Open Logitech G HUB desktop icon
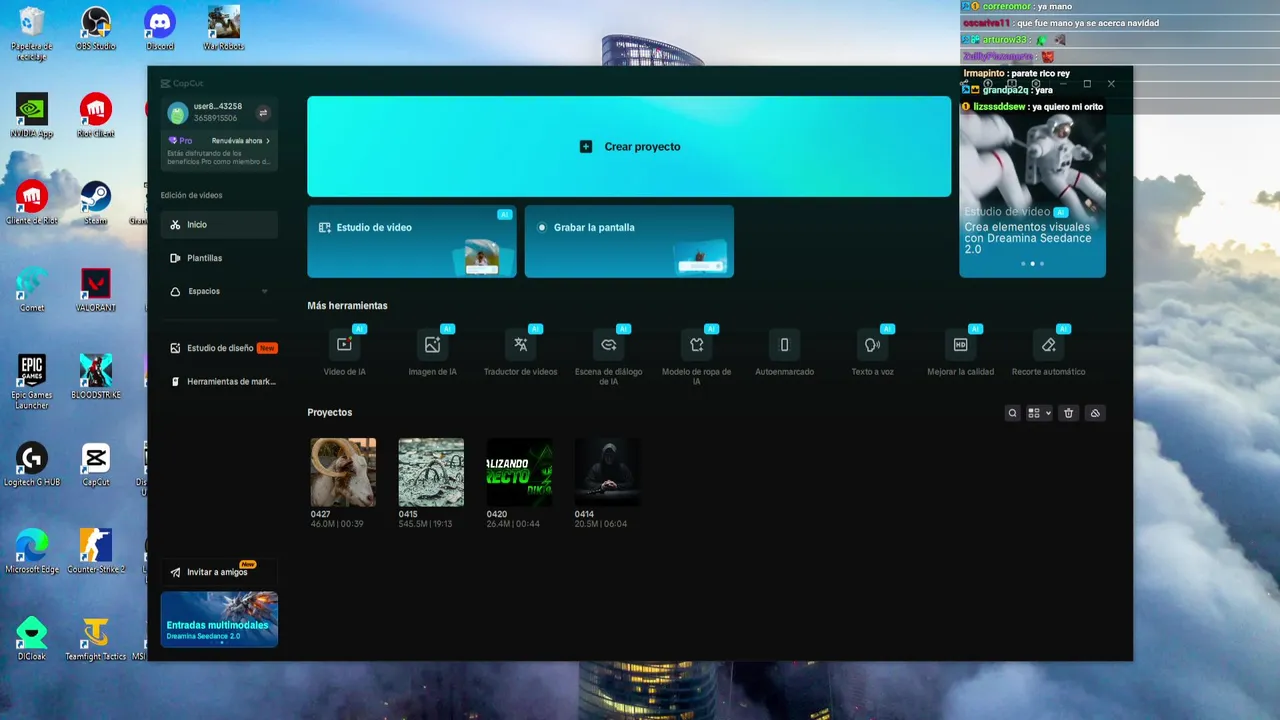1280x720 pixels. pos(32,464)
